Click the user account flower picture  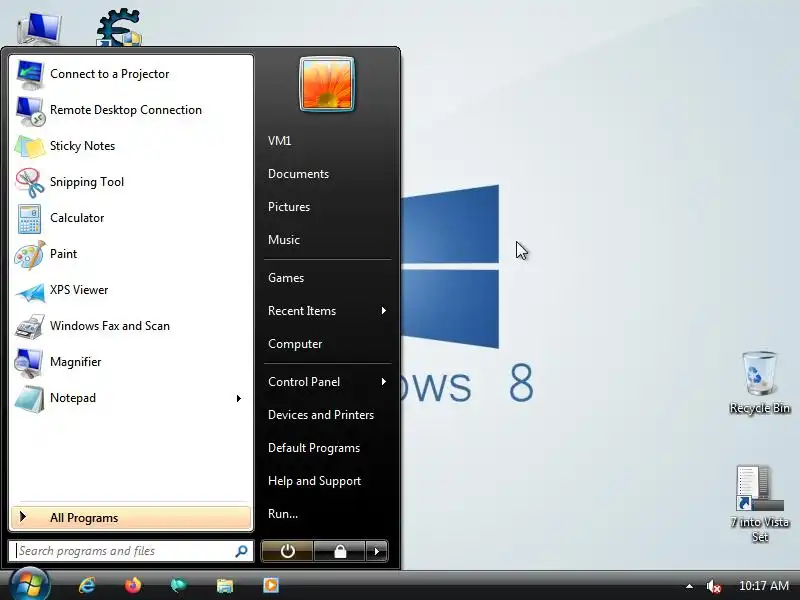(327, 84)
